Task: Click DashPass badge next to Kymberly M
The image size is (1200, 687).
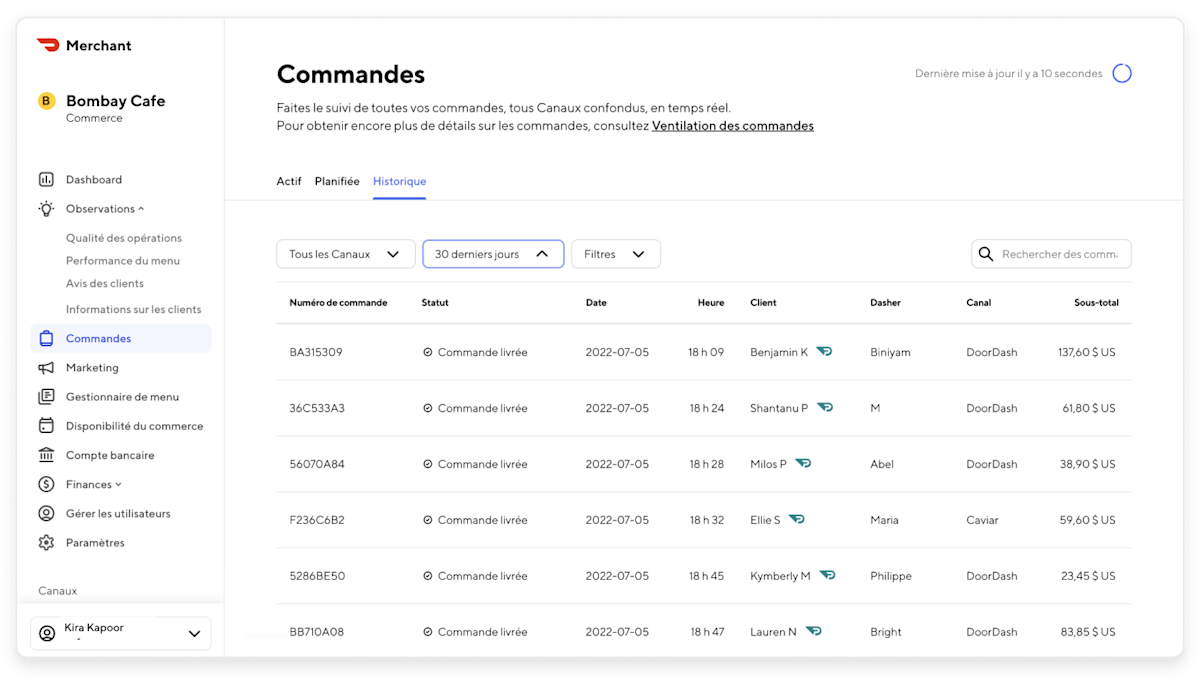Action: tap(827, 575)
